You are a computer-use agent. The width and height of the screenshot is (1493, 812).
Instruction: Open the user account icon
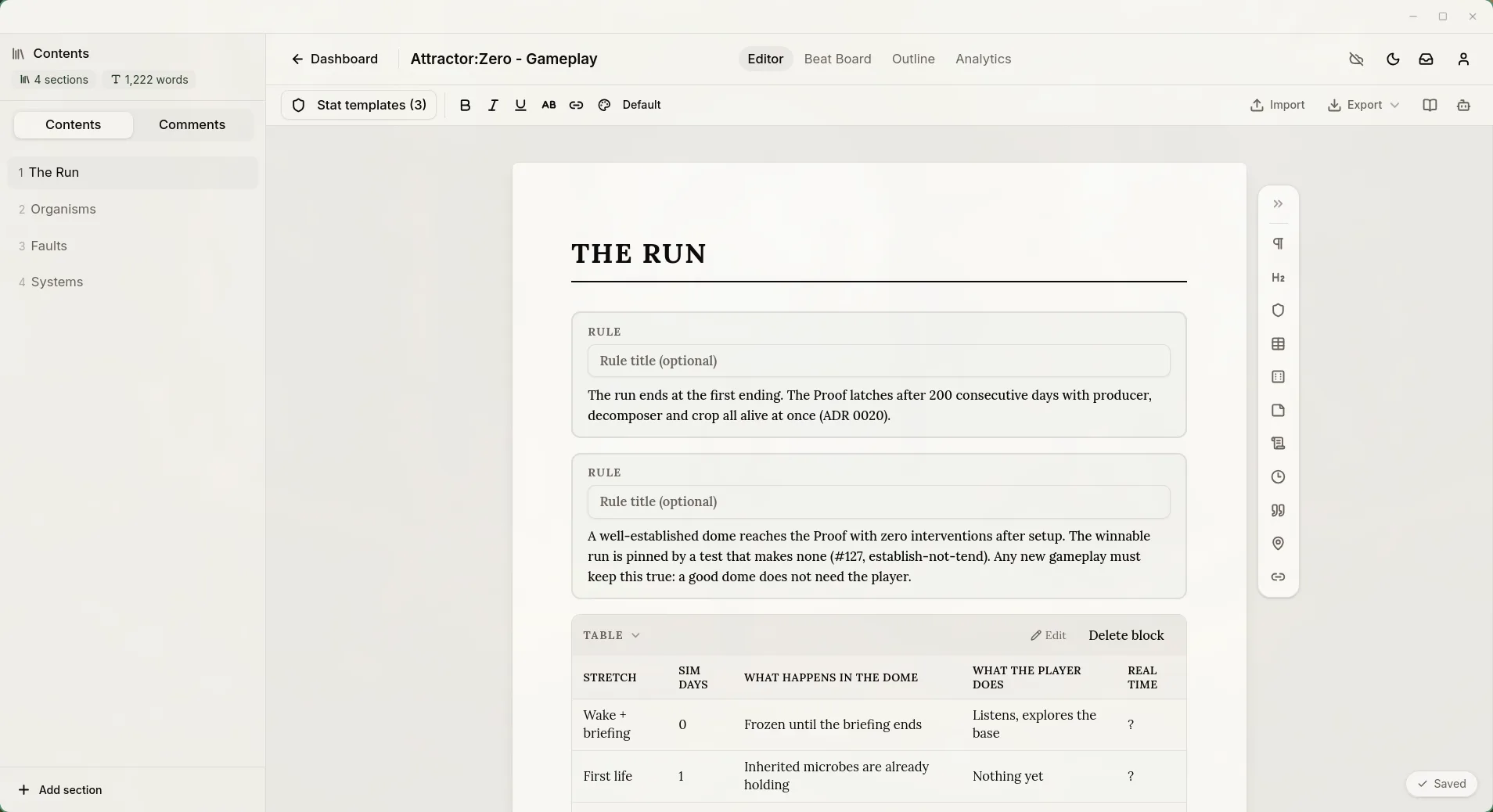coord(1464,59)
